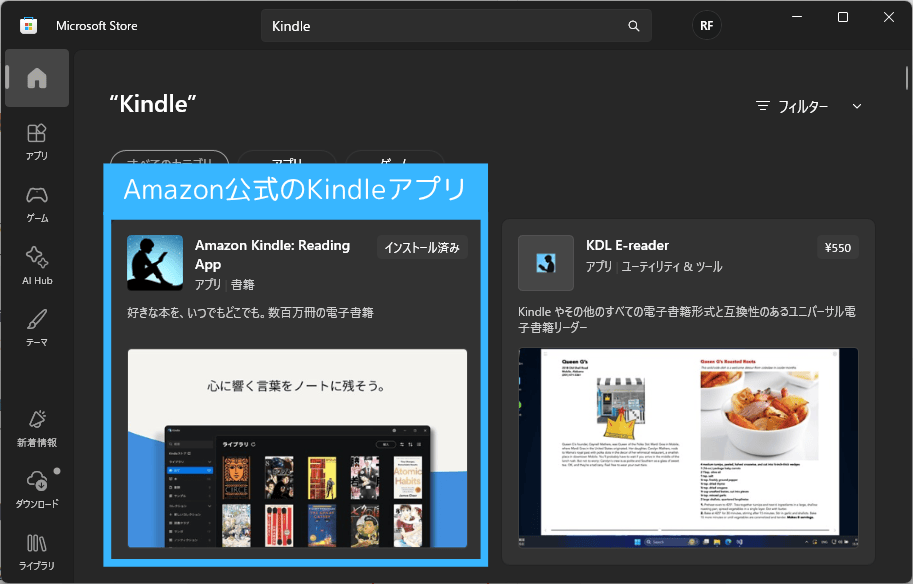This screenshot has height=584, width=913.
Task: Click the インストール済み button for Kindle
Action: (422, 247)
